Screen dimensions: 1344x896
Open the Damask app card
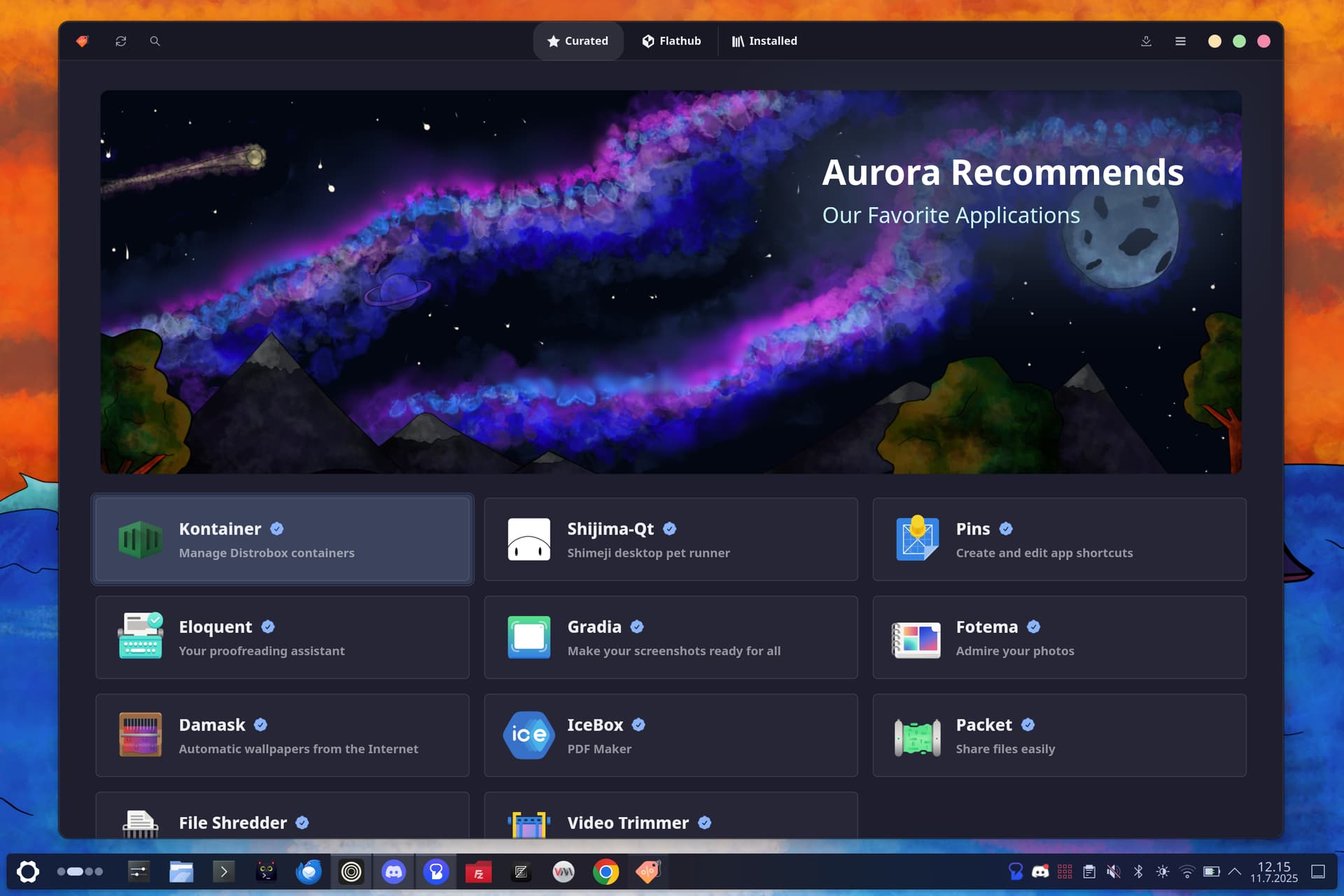coord(282,735)
